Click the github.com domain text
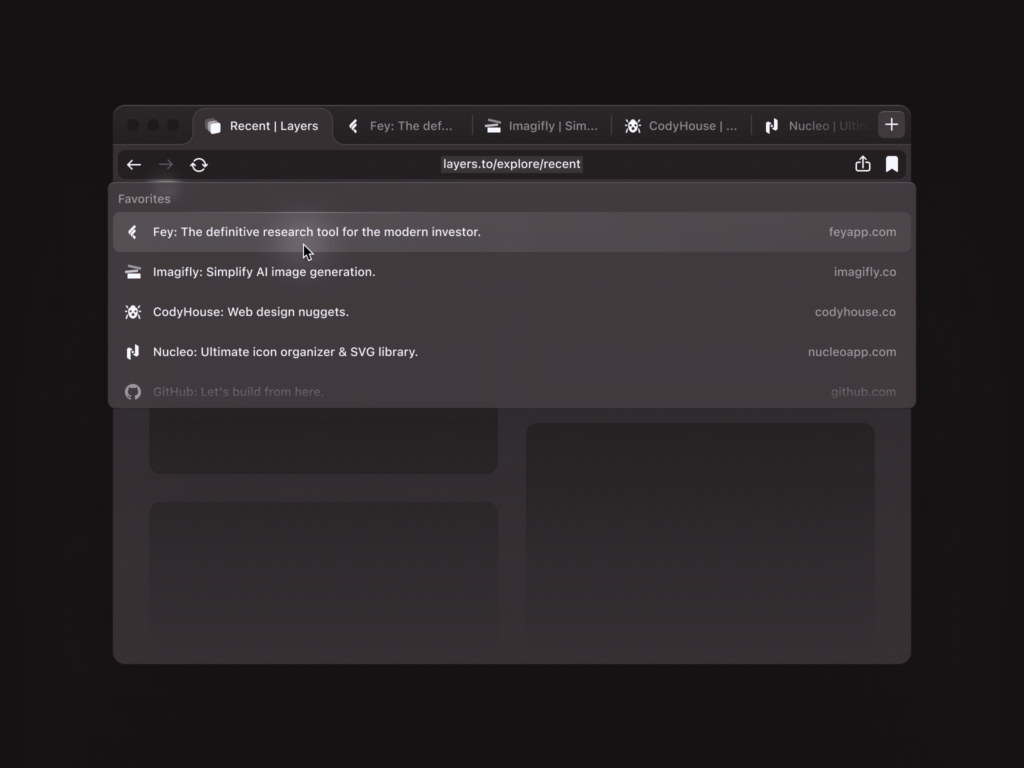 click(x=863, y=392)
